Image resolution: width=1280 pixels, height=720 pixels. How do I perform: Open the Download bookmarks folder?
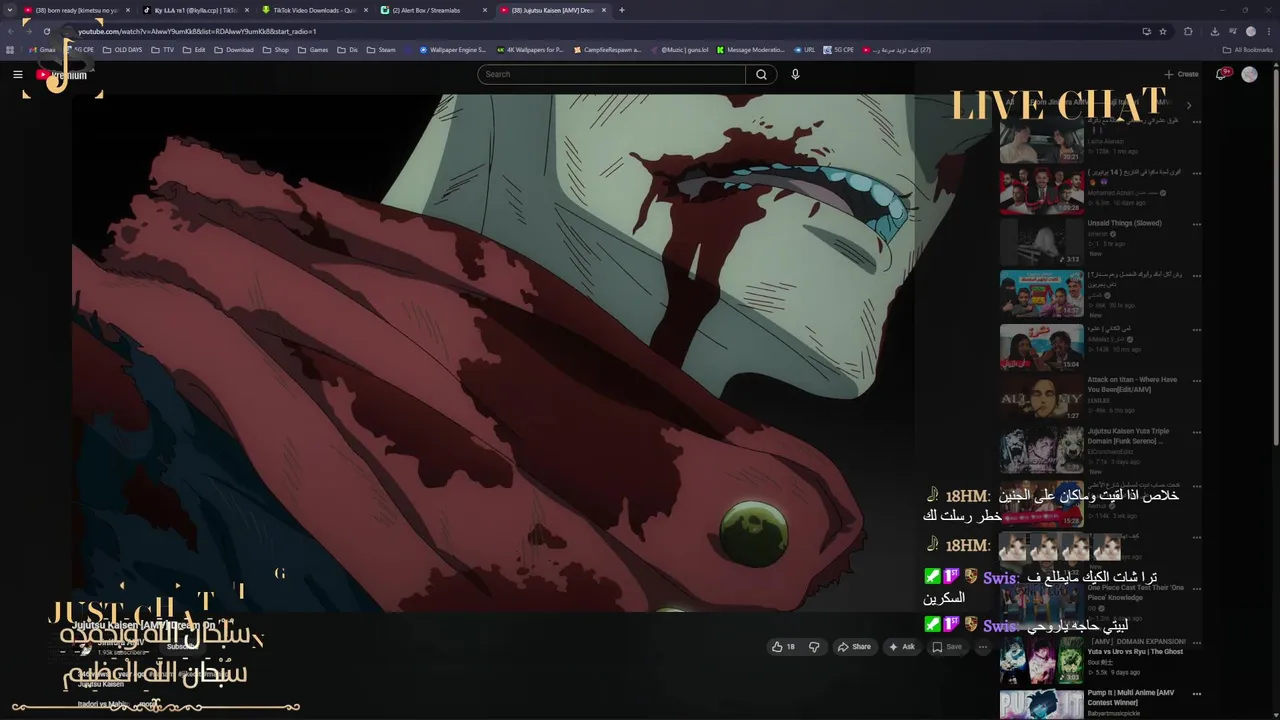point(234,50)
